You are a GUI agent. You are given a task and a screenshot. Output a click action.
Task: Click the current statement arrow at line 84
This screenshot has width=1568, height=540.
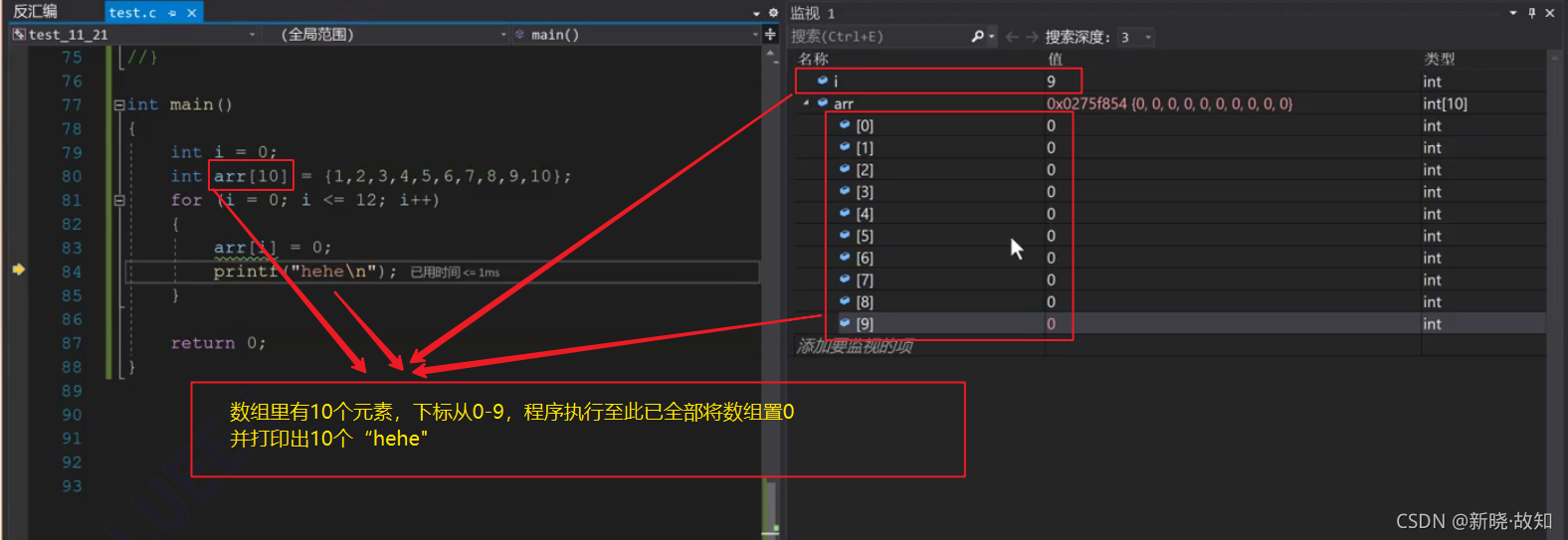tap(18, 269)
